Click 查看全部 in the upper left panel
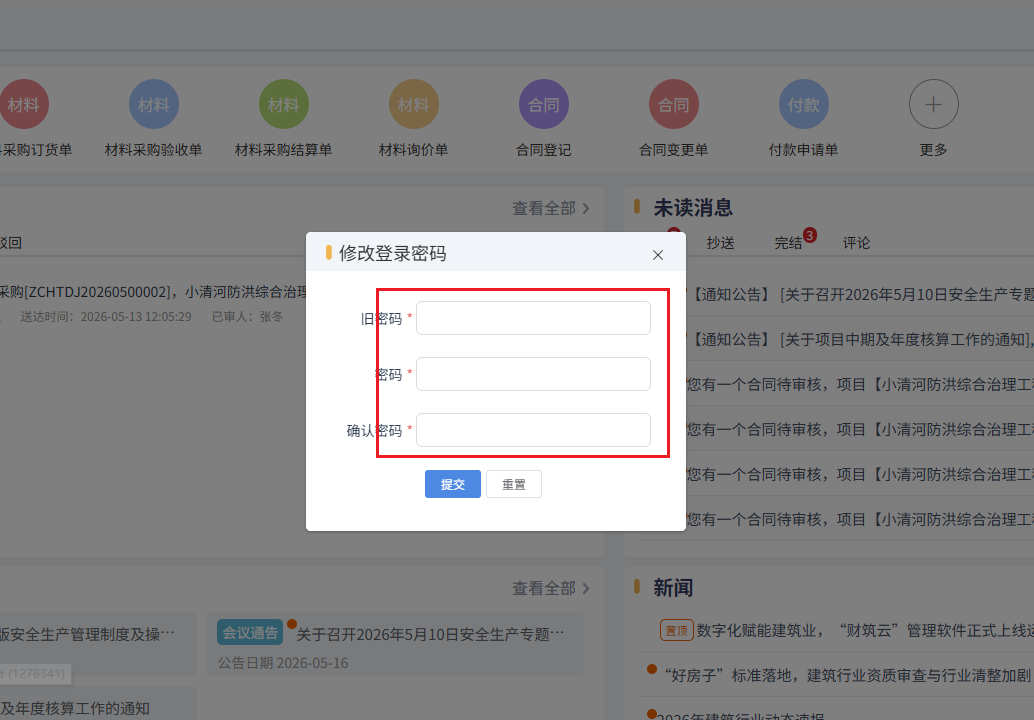1034x720 pixels. click(551, 208)
